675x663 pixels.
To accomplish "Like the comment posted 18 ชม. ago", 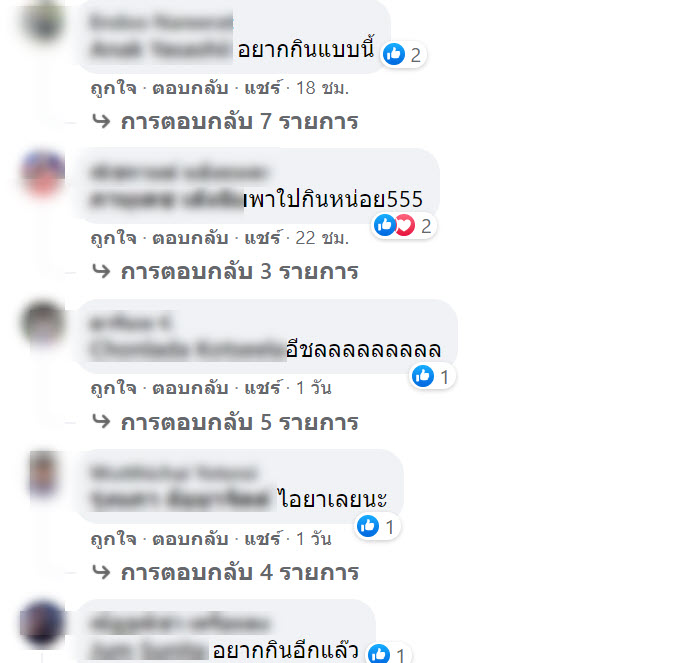I will [x=114, y=88].
